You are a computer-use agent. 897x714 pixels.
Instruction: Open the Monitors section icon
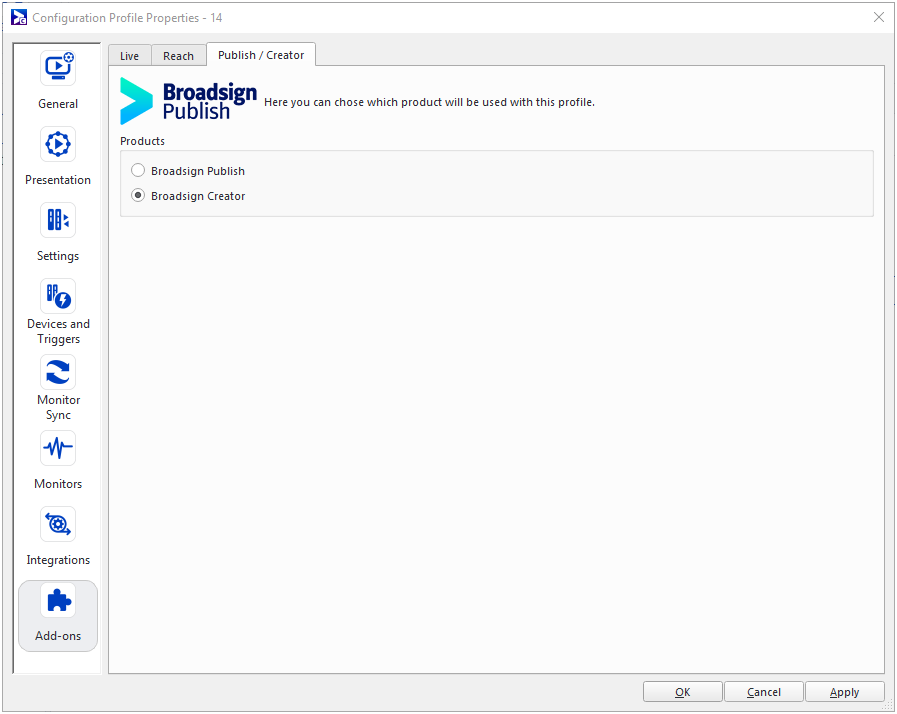click(x=58, y=448)
